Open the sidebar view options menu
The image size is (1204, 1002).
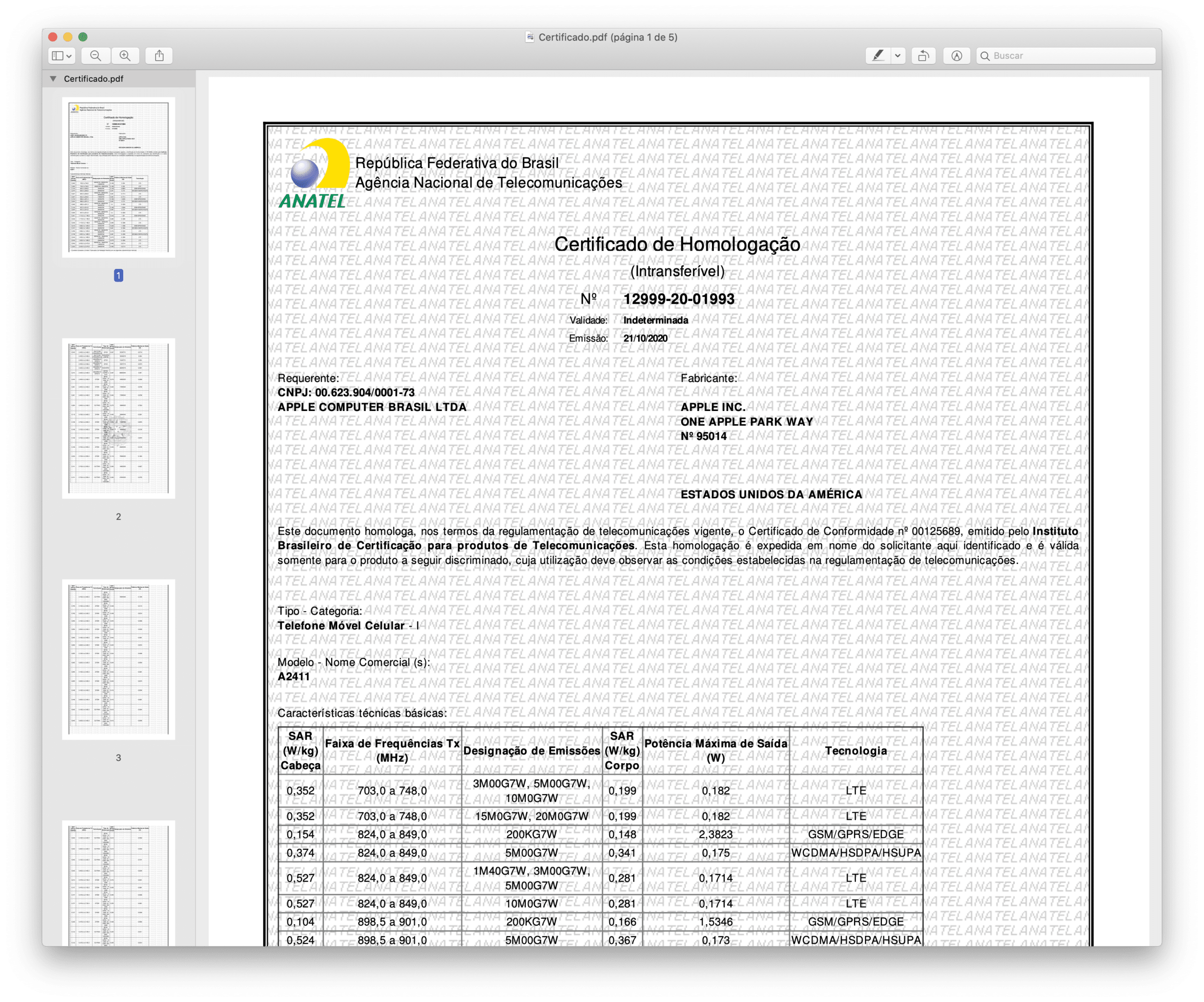tap(62, 55)
